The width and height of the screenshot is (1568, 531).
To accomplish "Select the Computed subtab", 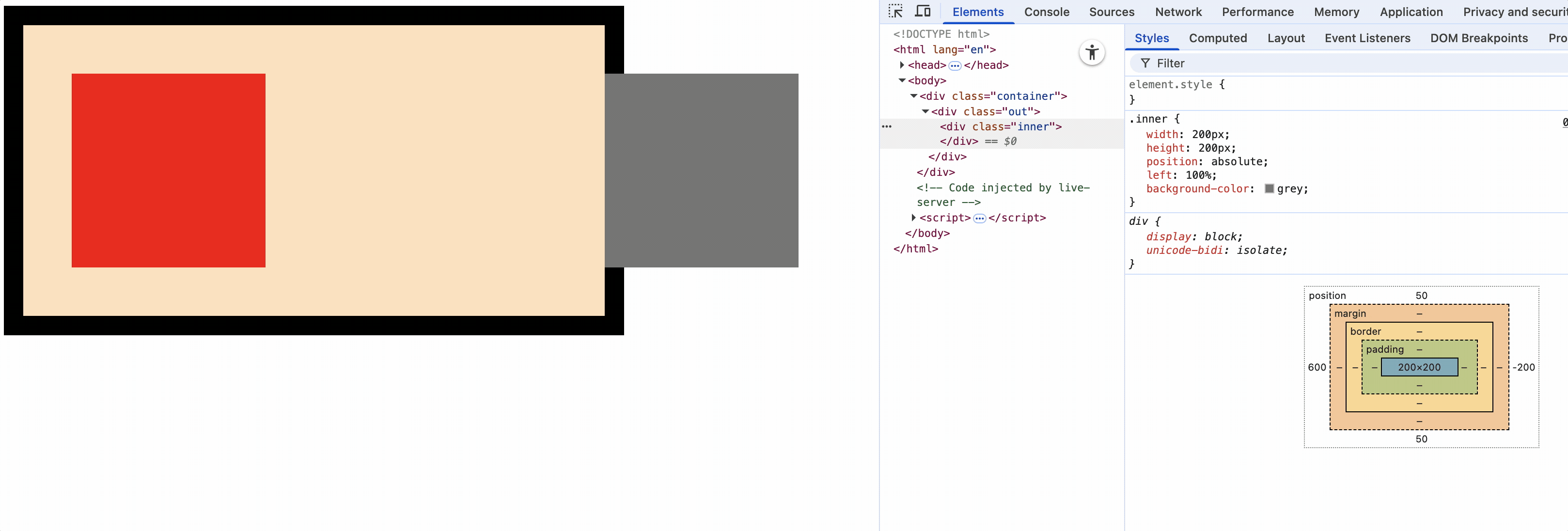I will 1217,38.
